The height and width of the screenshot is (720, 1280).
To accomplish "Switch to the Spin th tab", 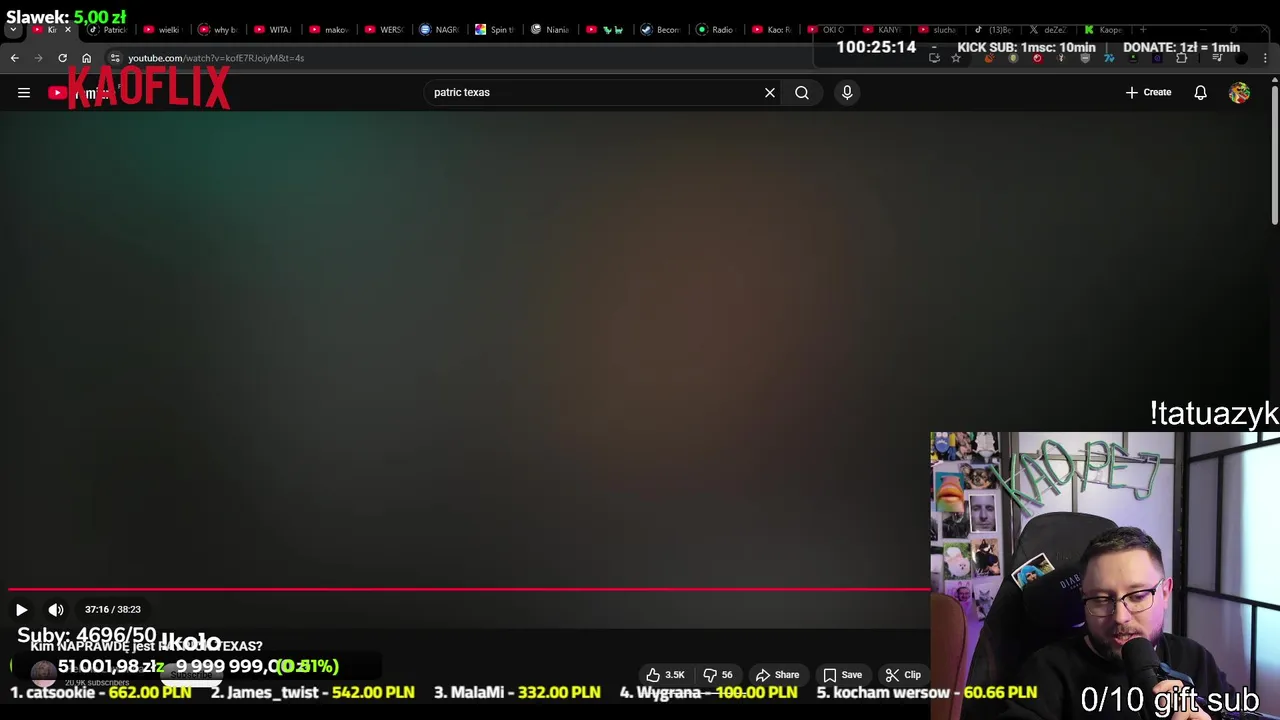I will click(x=494, y=30).
